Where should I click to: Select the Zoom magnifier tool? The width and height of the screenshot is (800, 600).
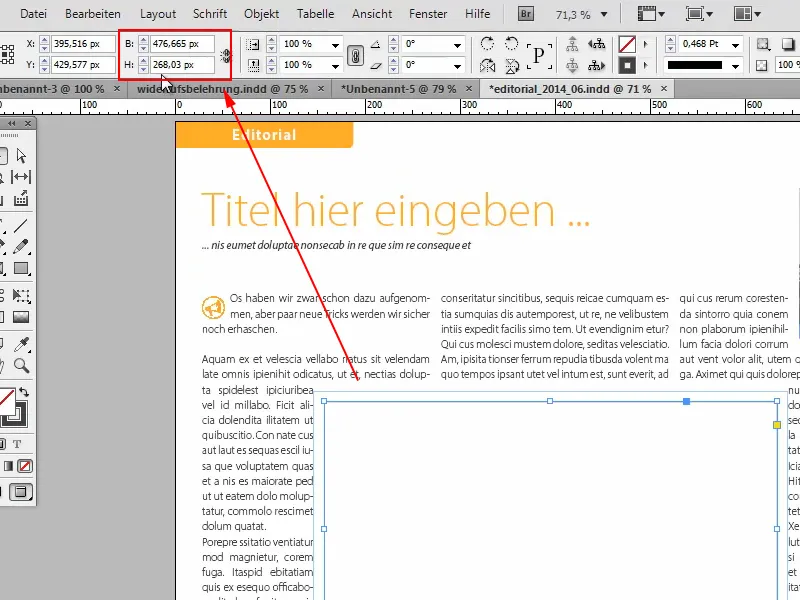21,365
